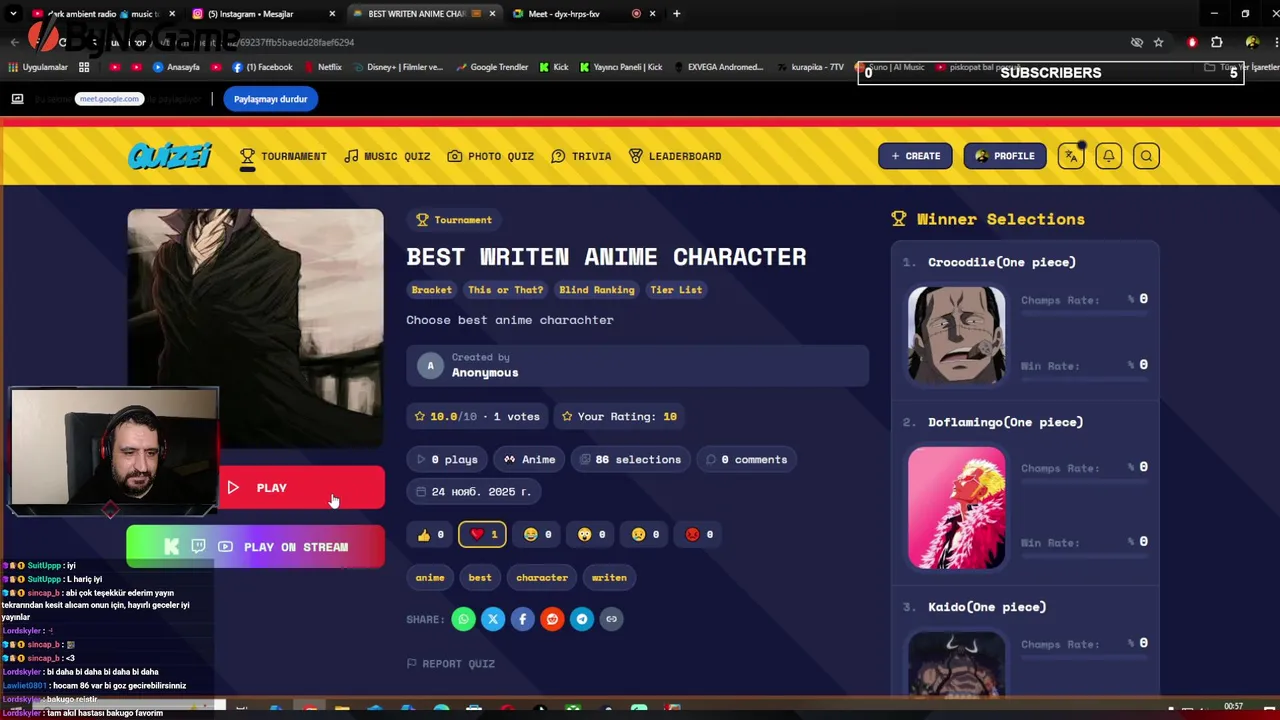Share via Telegram icon
Image resolution: width=1280 pixels, height=720 pixels.
(x=582, y=619)
